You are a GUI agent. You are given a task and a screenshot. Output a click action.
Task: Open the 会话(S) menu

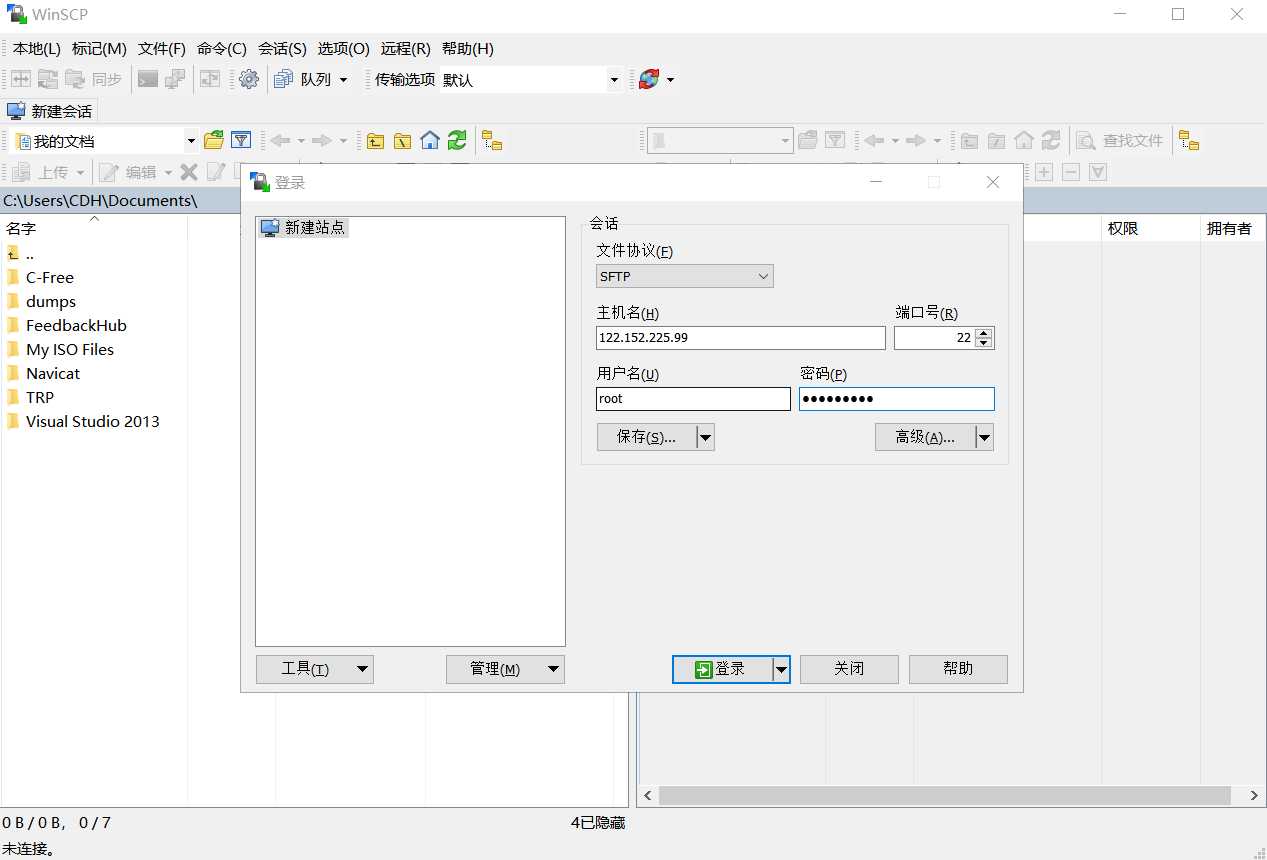coord(282,48)
